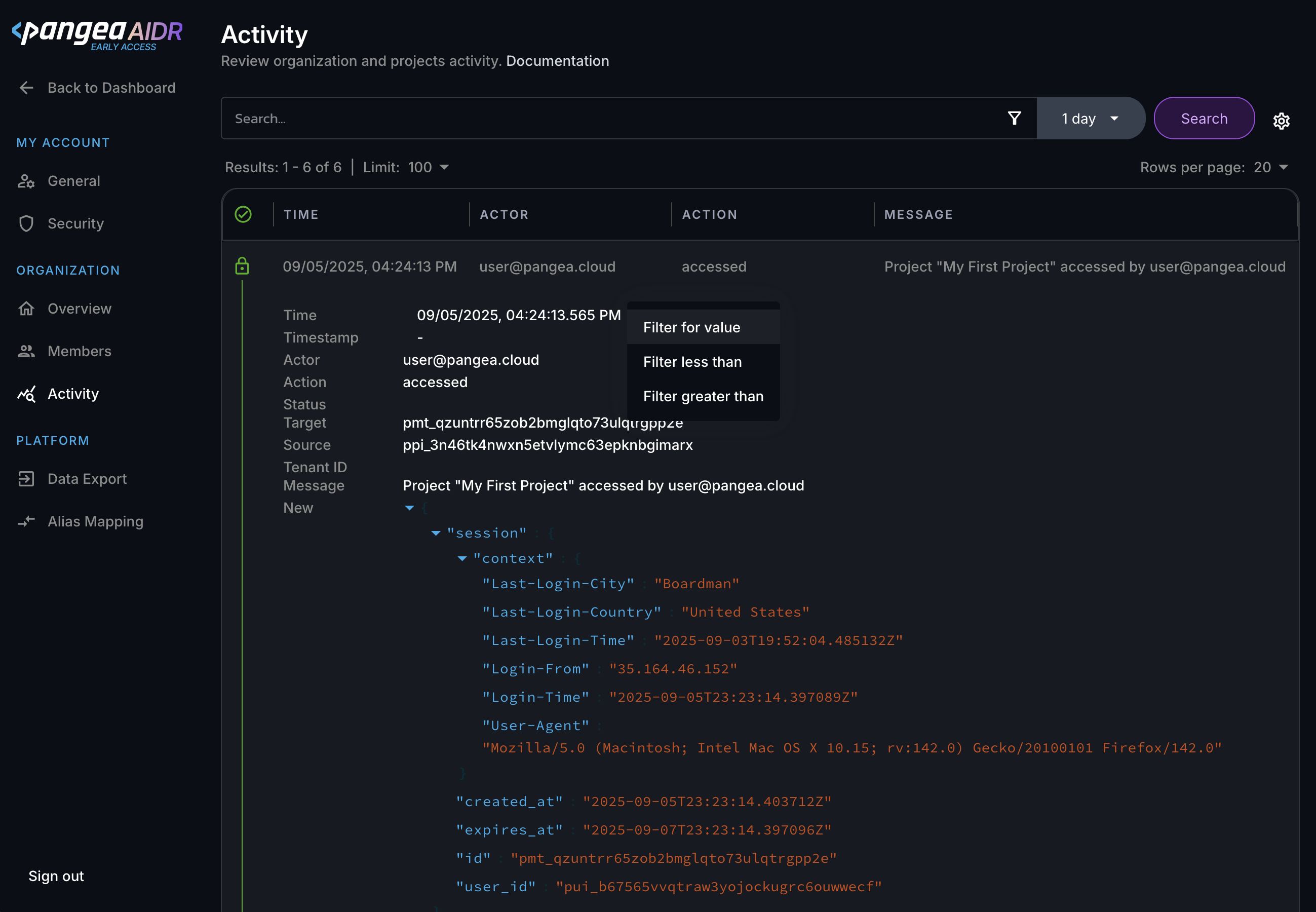Click the green lock icon on first row
Screen dimensions: 1316x912
click(x=242, y=267)
